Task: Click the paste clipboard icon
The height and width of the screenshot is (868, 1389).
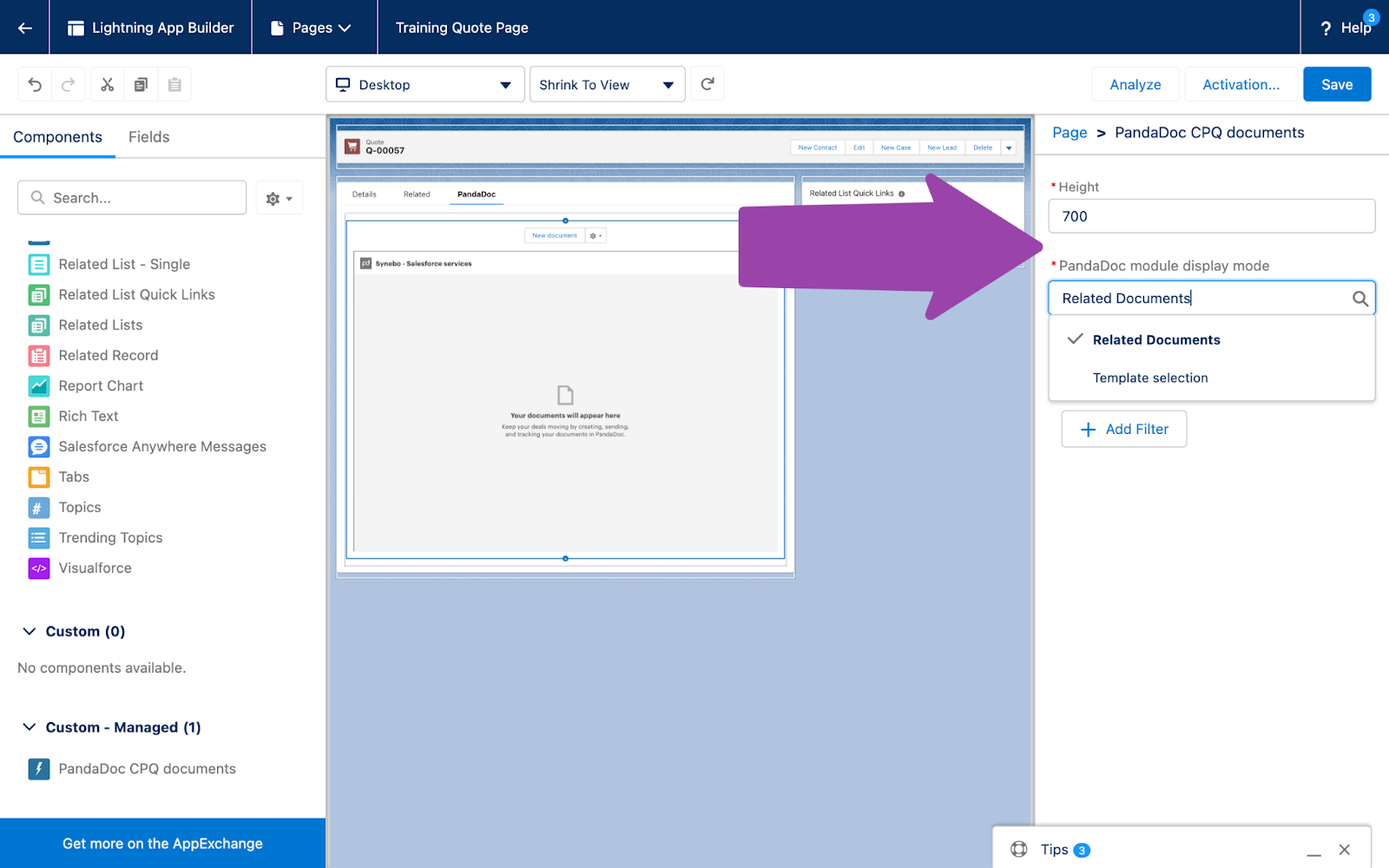Action: coord(174,84)
